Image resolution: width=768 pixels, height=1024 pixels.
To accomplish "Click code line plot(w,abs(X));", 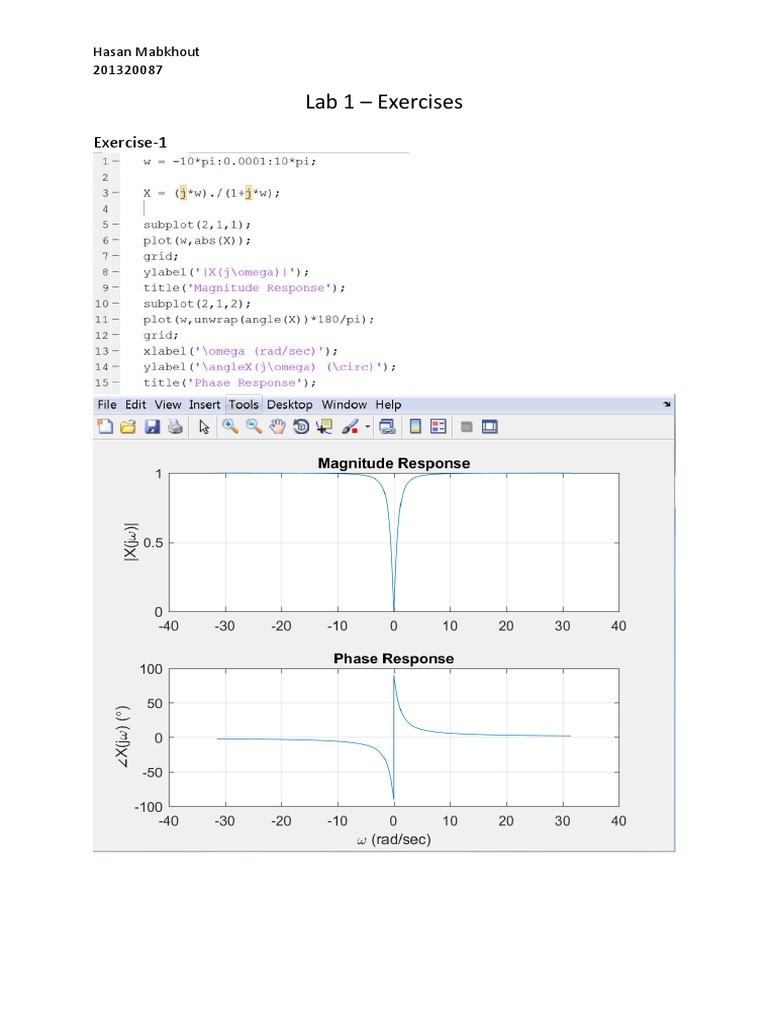I will [197, 240].
